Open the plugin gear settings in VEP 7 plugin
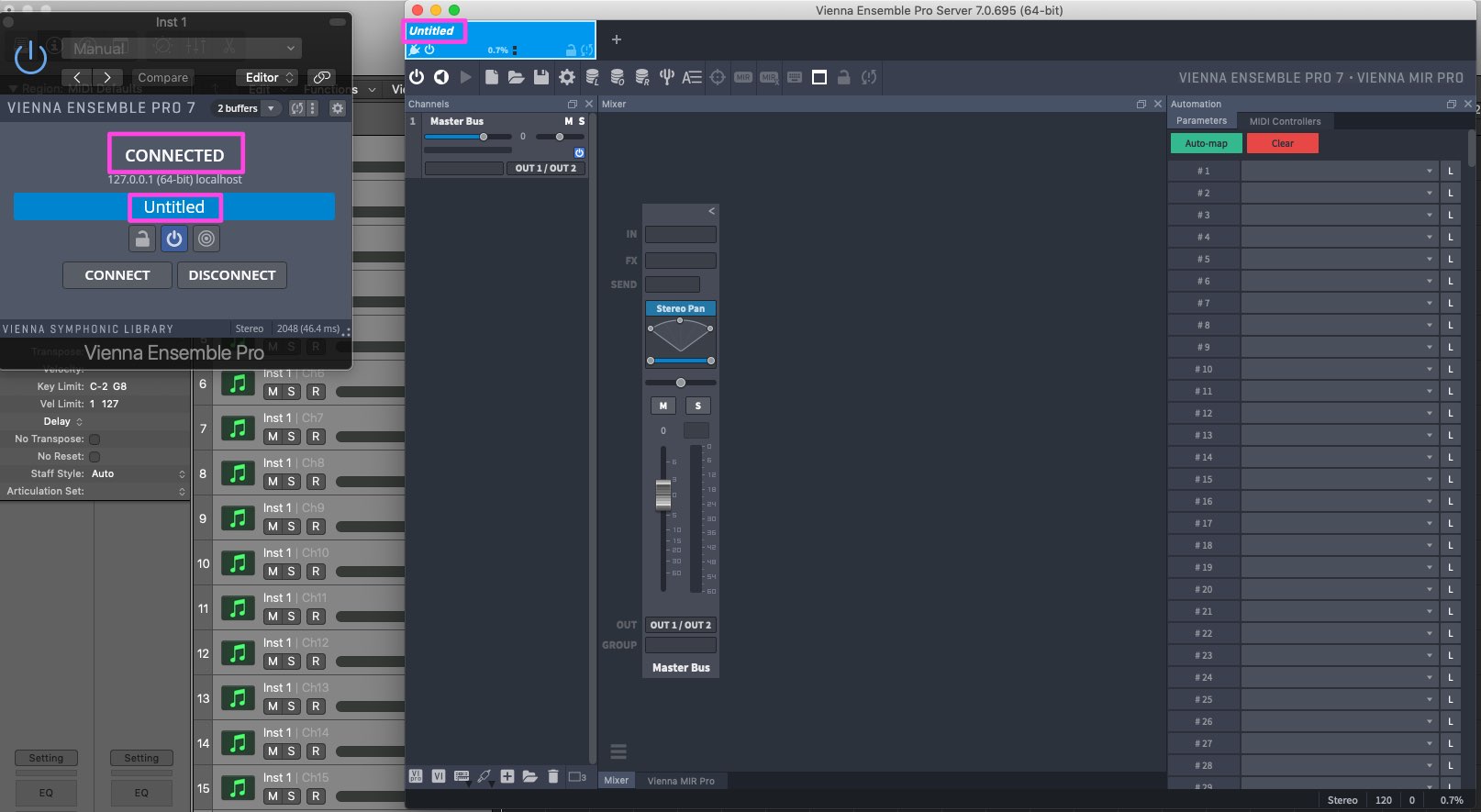1481x812 pixels. pos(338,108)
